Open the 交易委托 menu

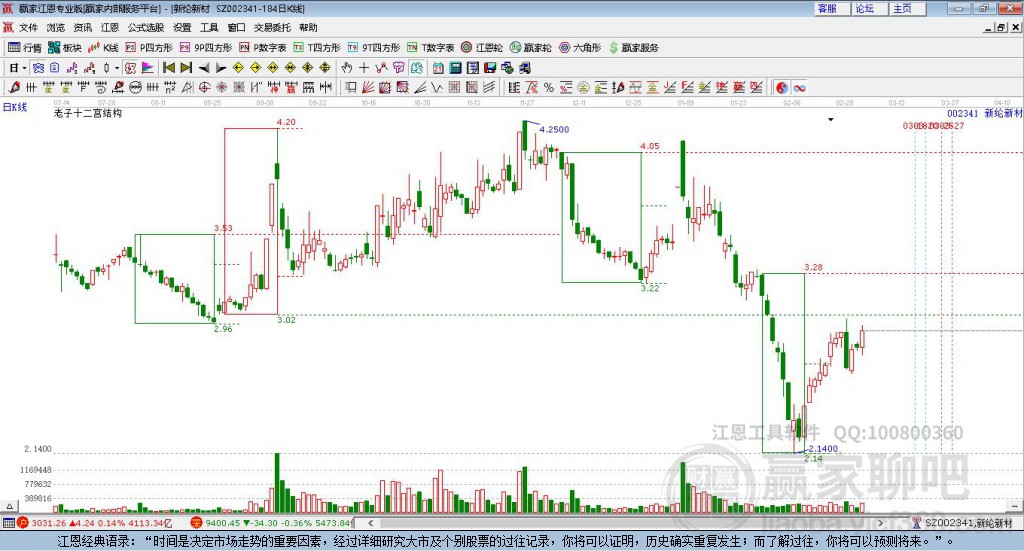pyautogui.click(x=272, y=27)
